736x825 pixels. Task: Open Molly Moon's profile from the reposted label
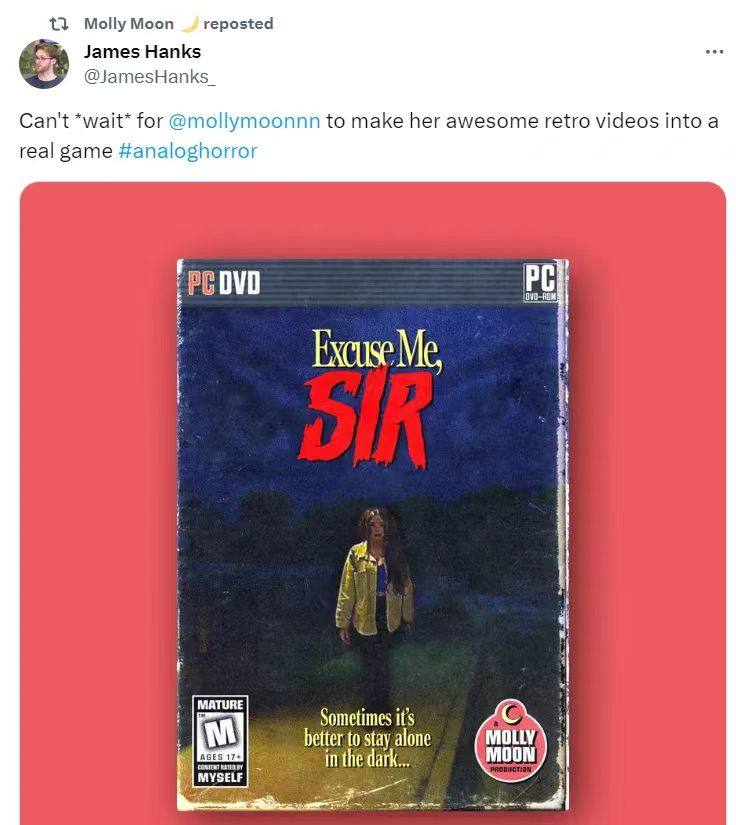tap(129, 24)
